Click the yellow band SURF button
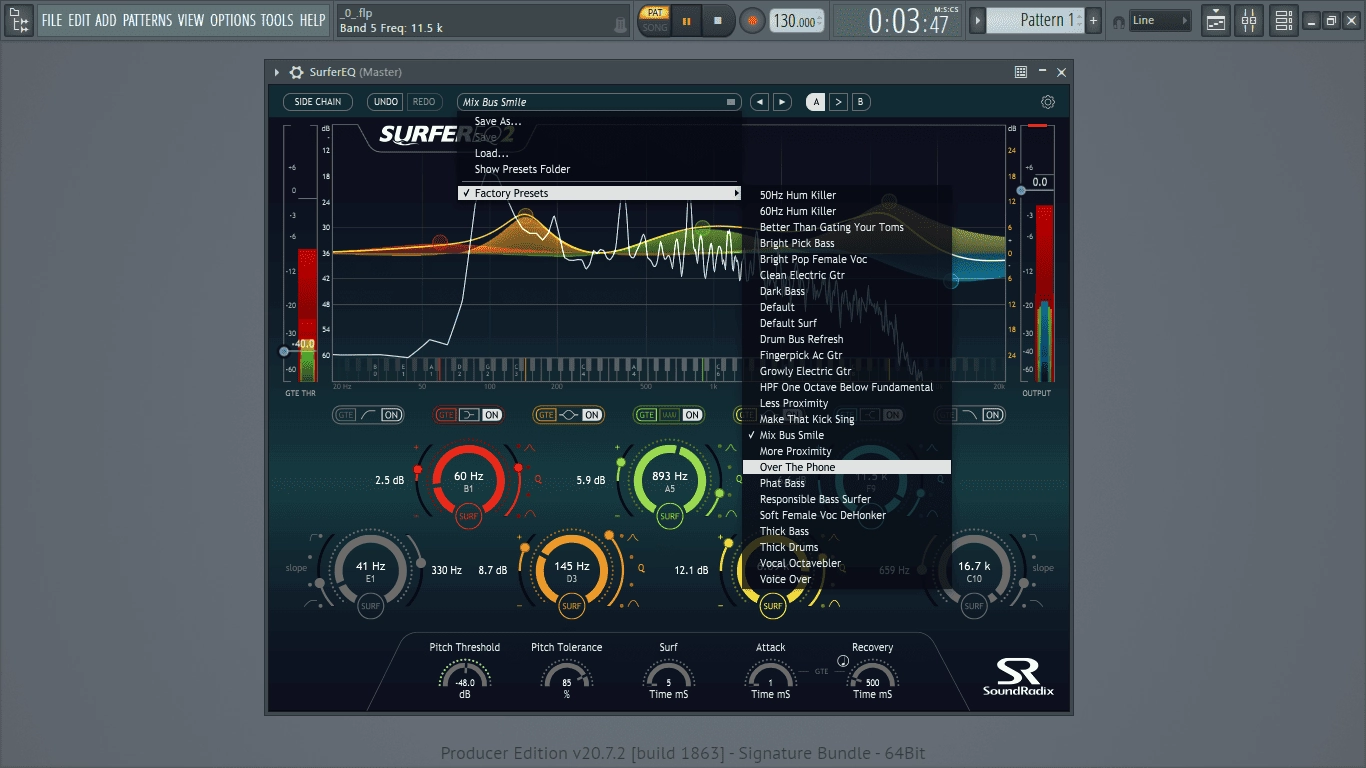The image size is (1366, 768). [x=772, y=606]
